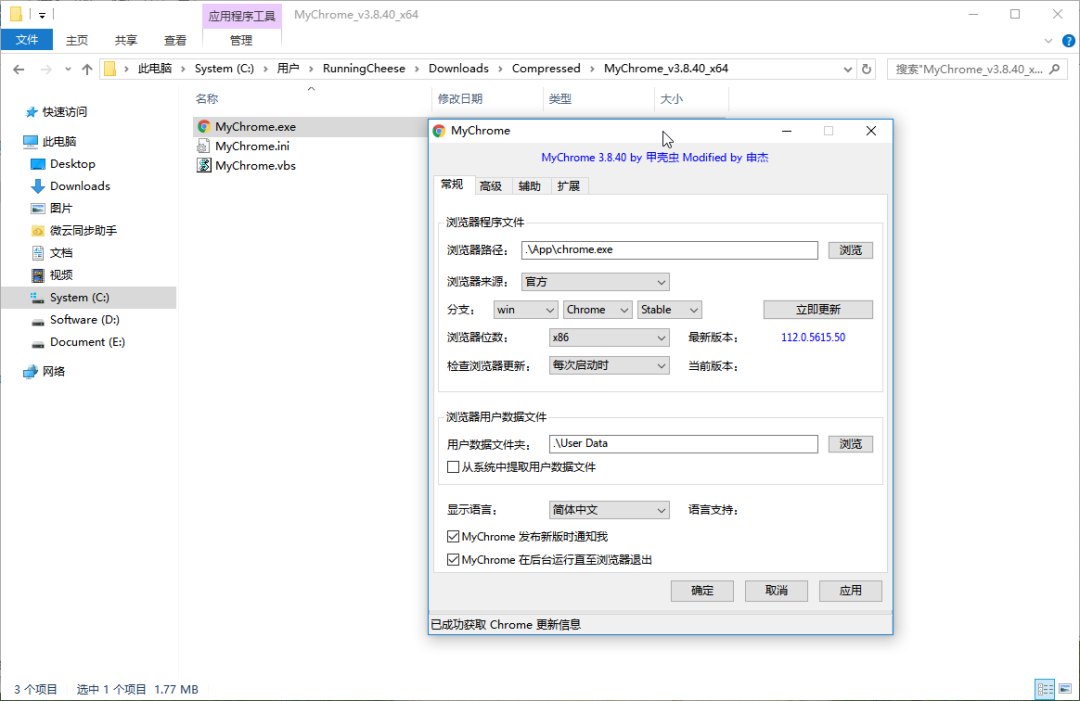This screenshot has height=701, width=1080.
Task: Open the win branch dropdown
Action: point(526,310)
